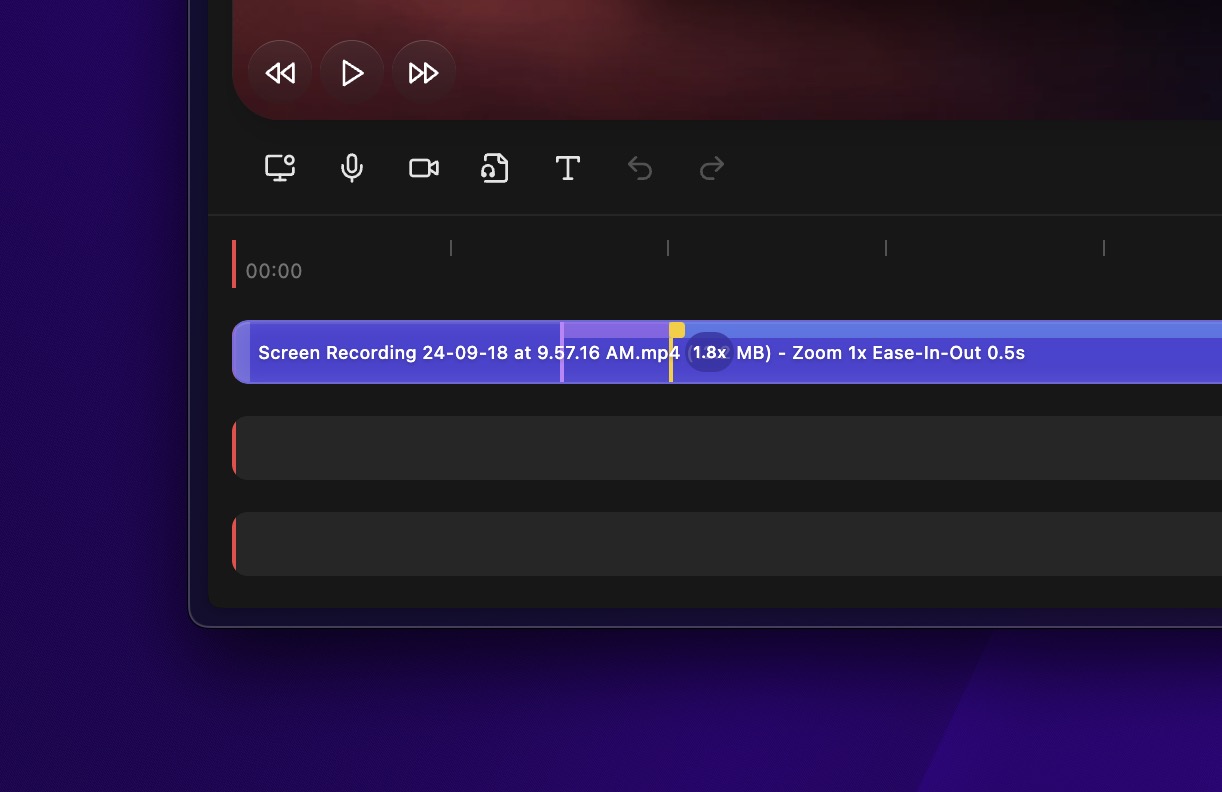Click the rewind button
The height and width of the screenshot is (792, 1222).
(x=280, y=73)
